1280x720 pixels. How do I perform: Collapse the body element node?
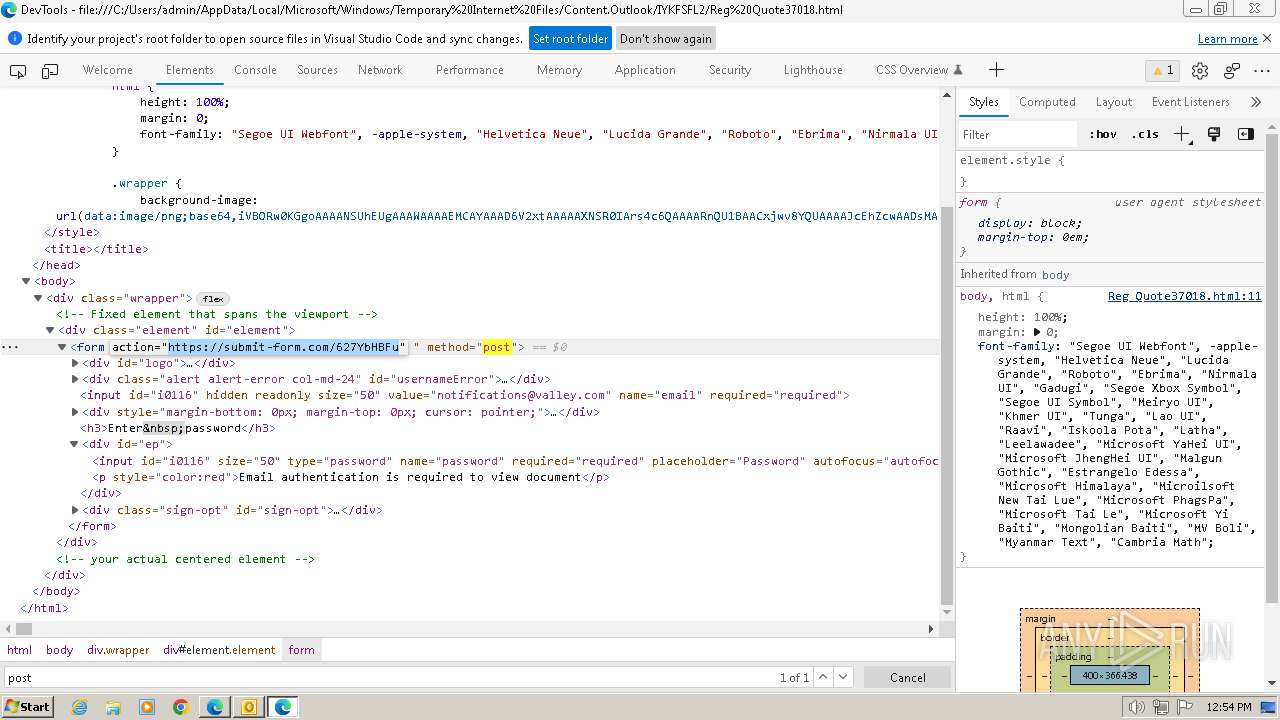pos(27,281)
